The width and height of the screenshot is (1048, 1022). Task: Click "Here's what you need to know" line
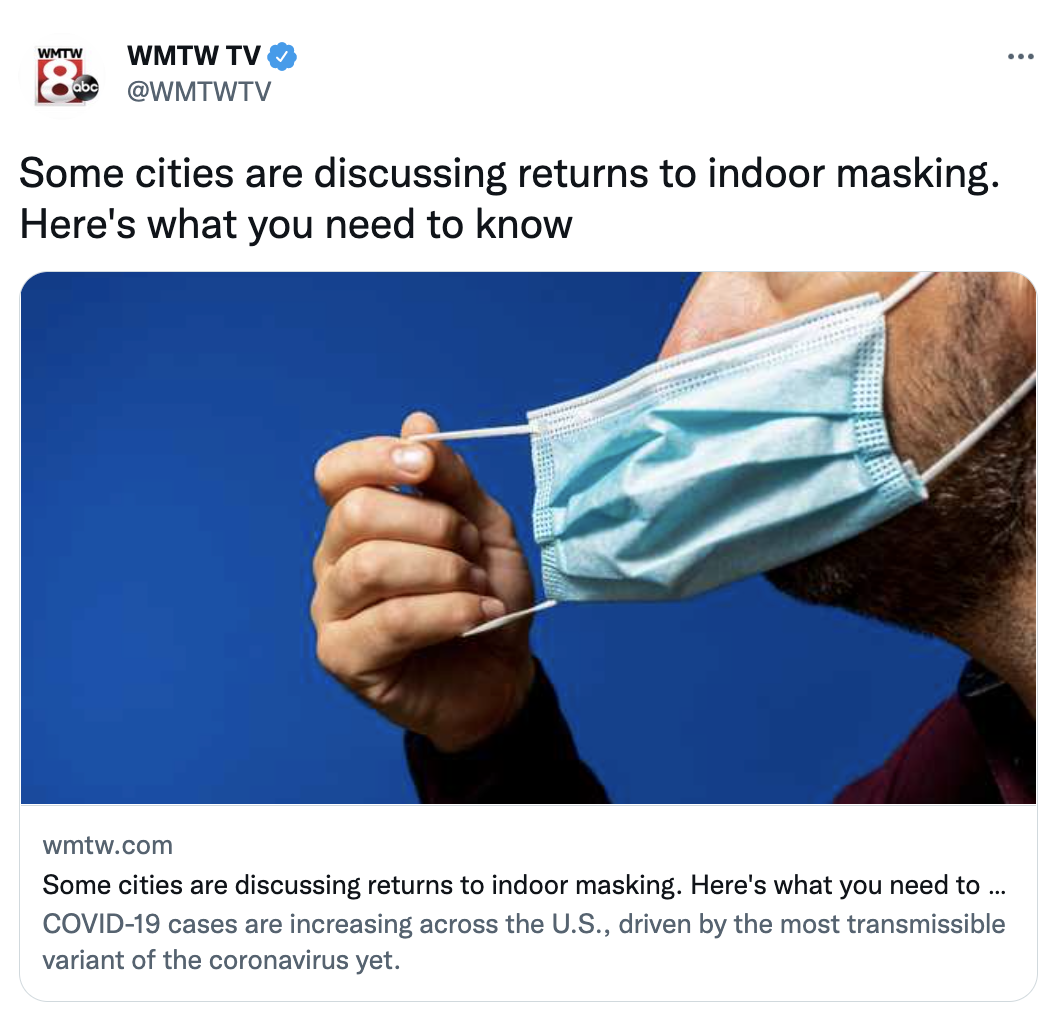coord(296,224)
